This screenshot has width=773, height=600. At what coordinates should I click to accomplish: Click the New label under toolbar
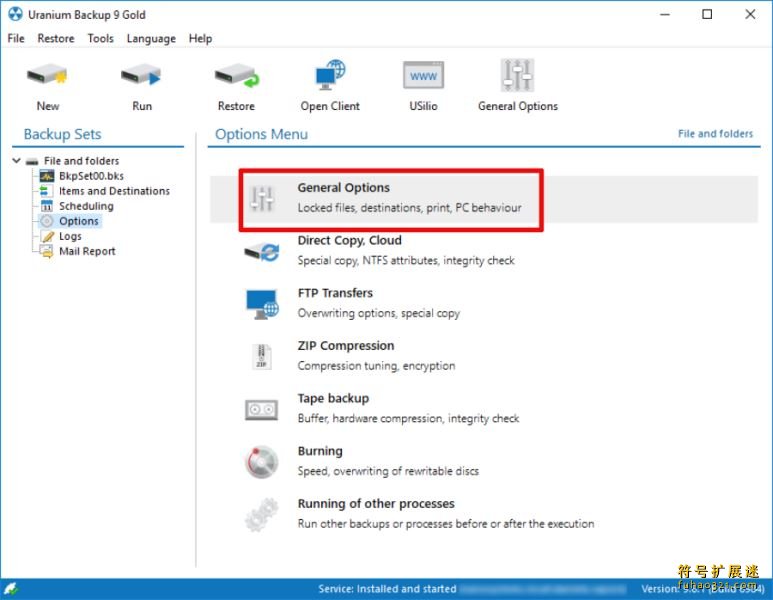[48, 106]
